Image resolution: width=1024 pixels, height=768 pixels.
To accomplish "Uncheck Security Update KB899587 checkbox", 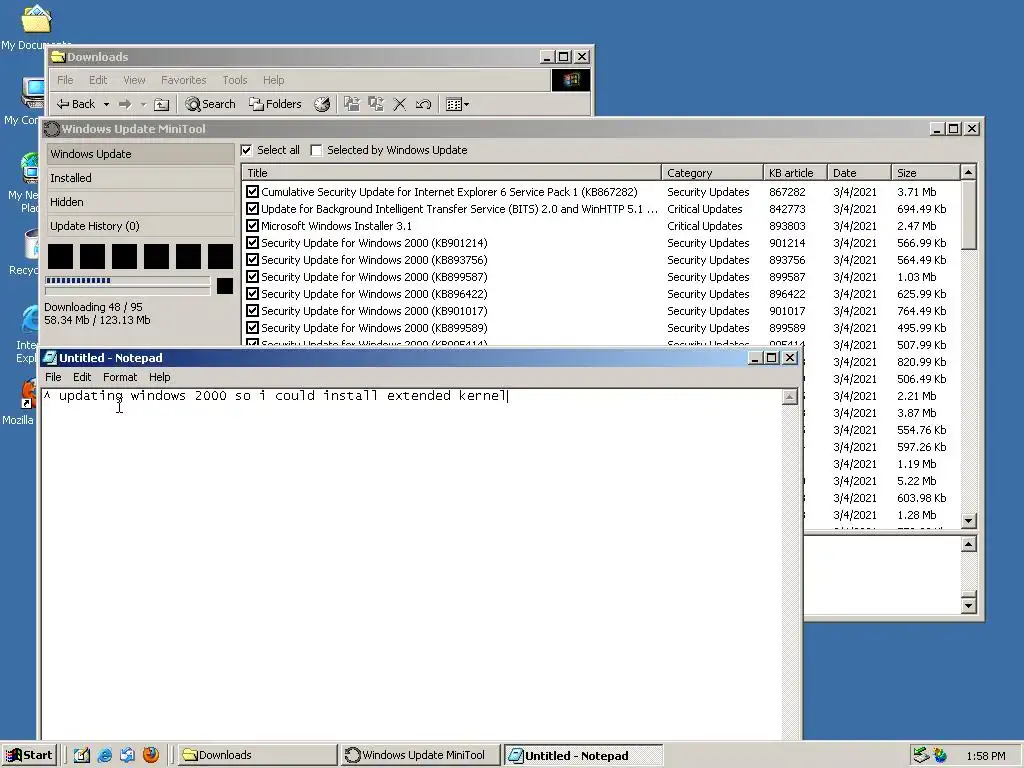I will pyautogui.click(x=252, y=277).
